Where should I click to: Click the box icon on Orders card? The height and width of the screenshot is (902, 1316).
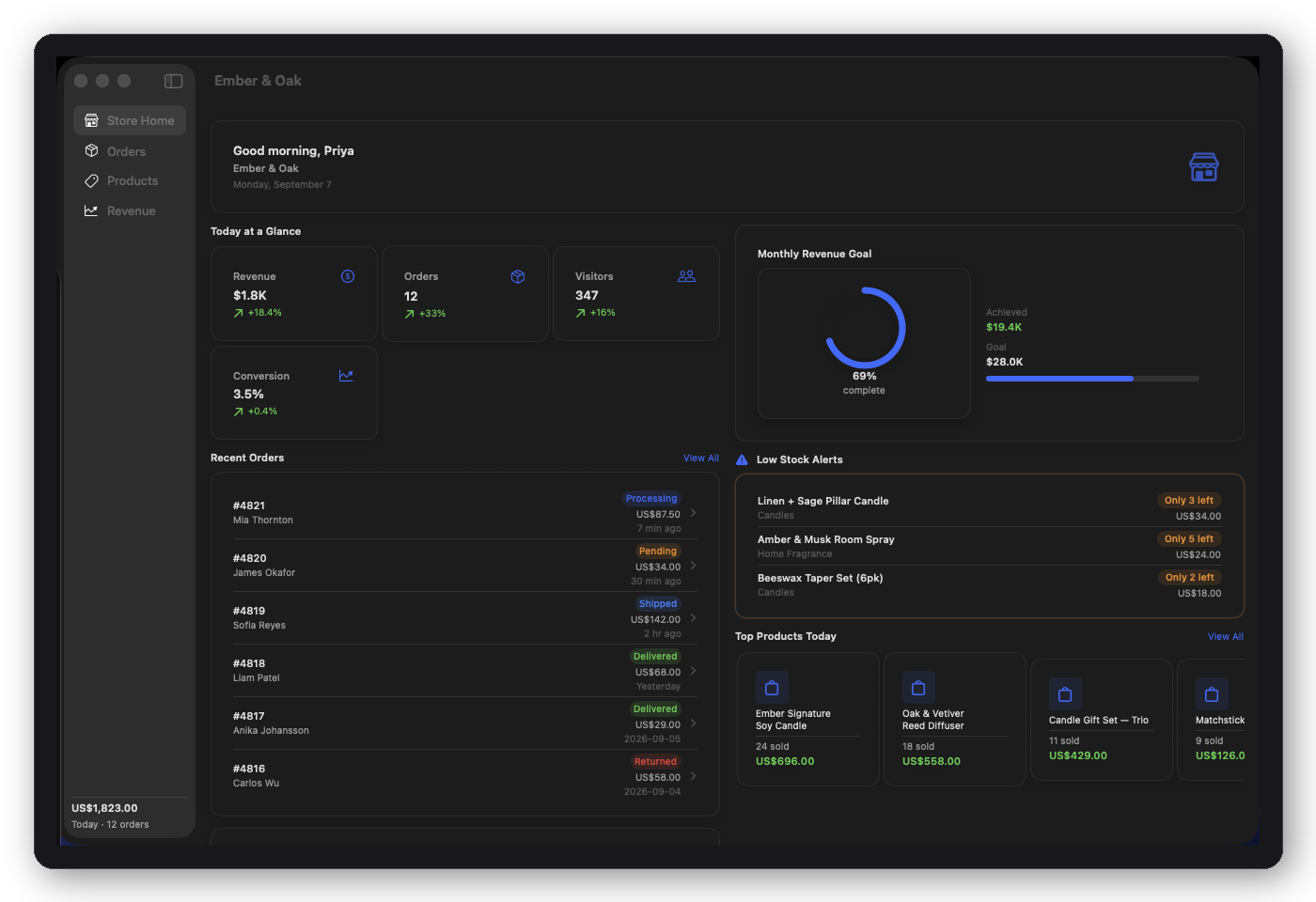(x=518, y=276)
